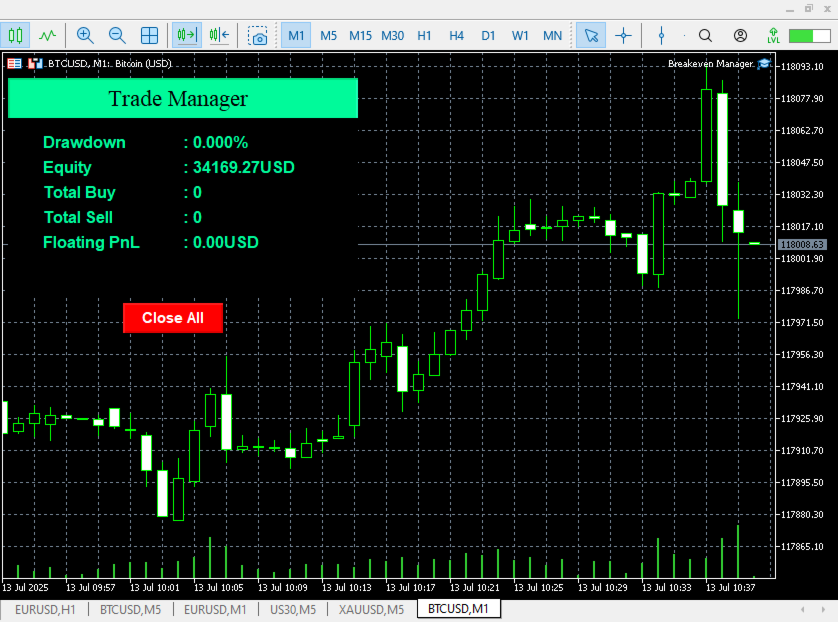Select the candlestick chart type icon
This screenshot has height=622, width=838.
pyautogui.click(x=15, y=36)
